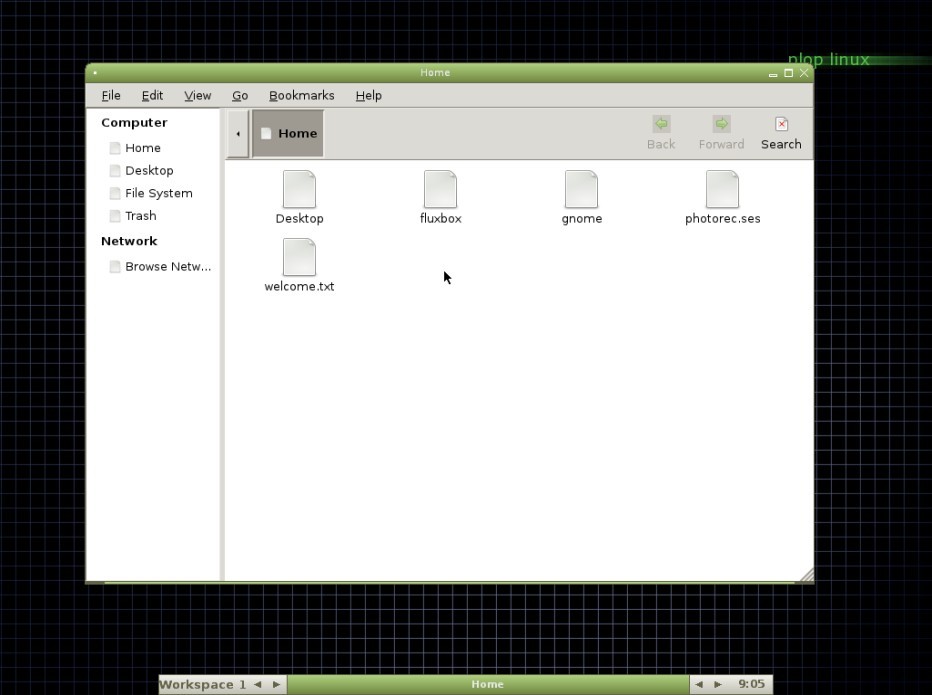Click the Home path bar button
This screenshot has height=695, width=932.
288,133
